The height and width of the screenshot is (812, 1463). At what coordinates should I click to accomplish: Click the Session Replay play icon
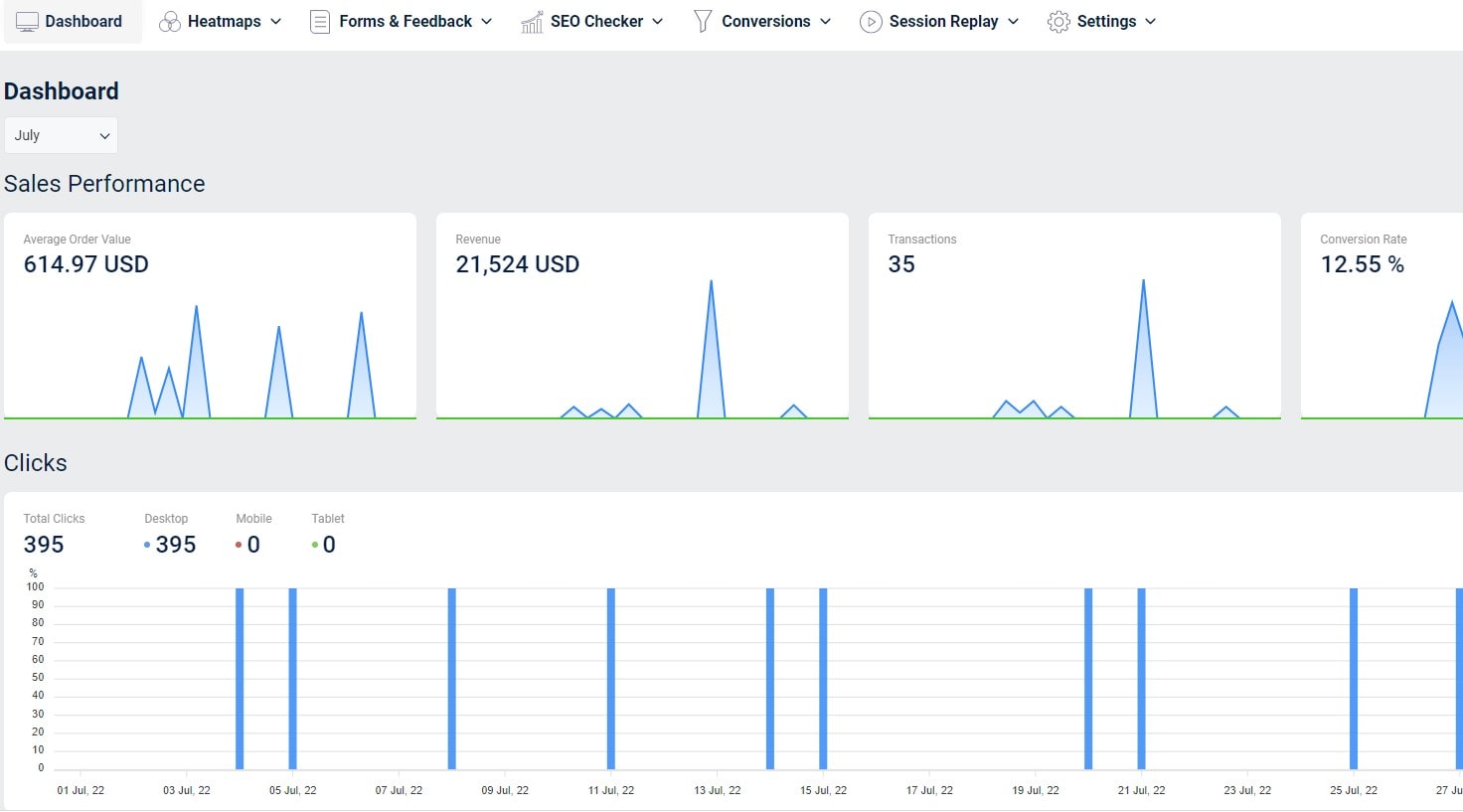pos(871,22)
